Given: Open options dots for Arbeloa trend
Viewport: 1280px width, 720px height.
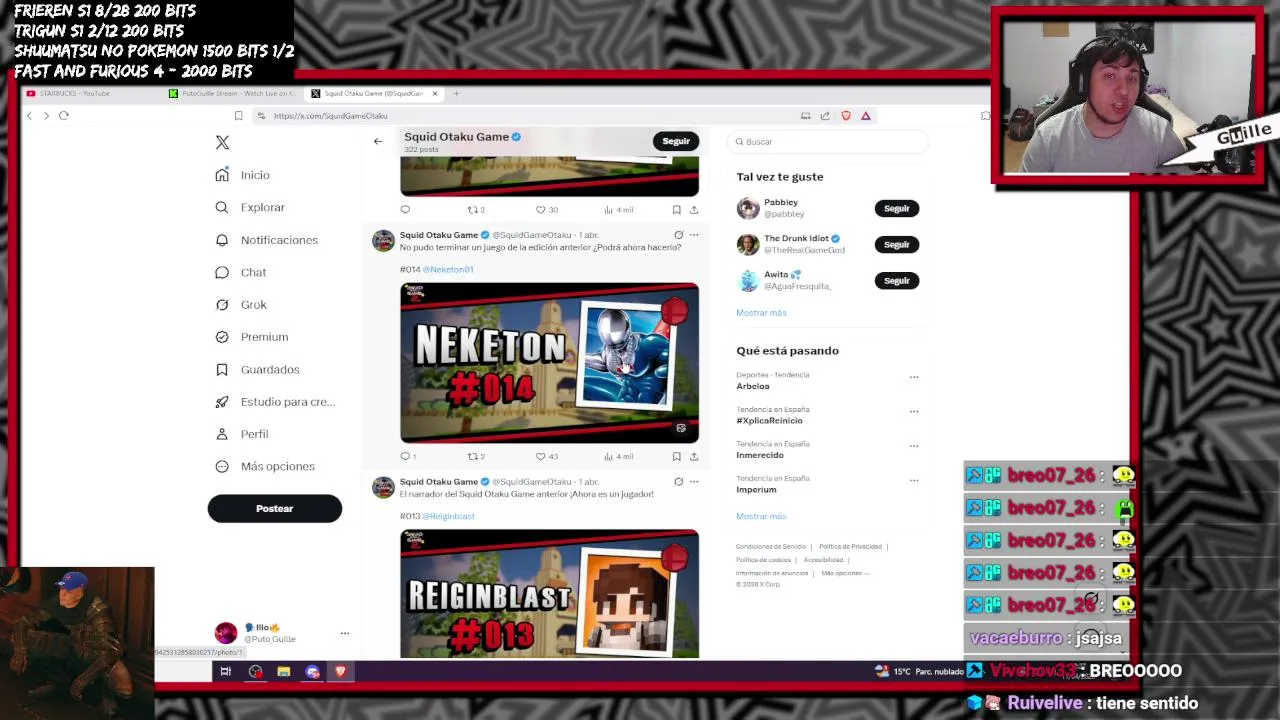Looking at the screenshot, I should [913, 377].
